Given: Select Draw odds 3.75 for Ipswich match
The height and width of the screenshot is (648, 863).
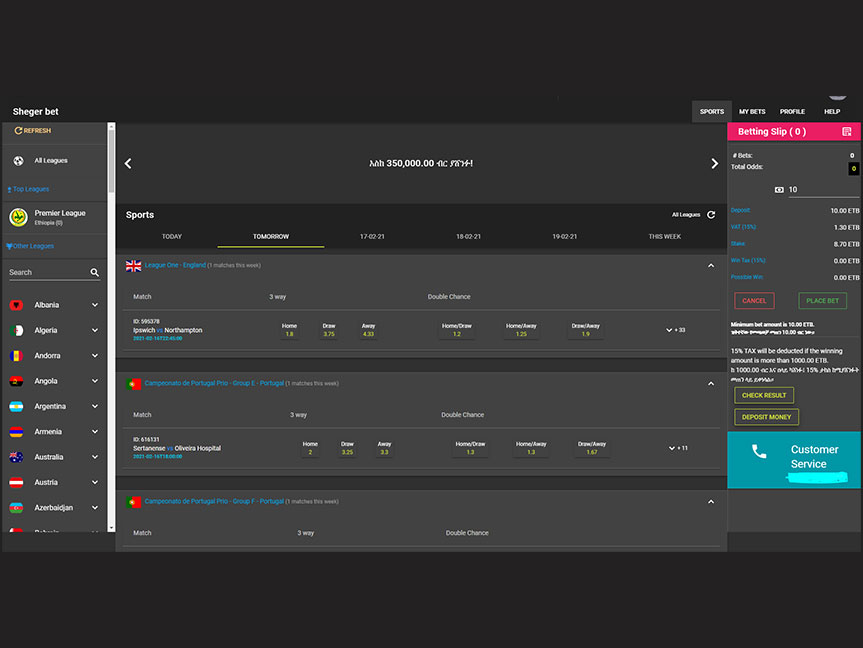Looking at the screenshot, I should point(329,330).
